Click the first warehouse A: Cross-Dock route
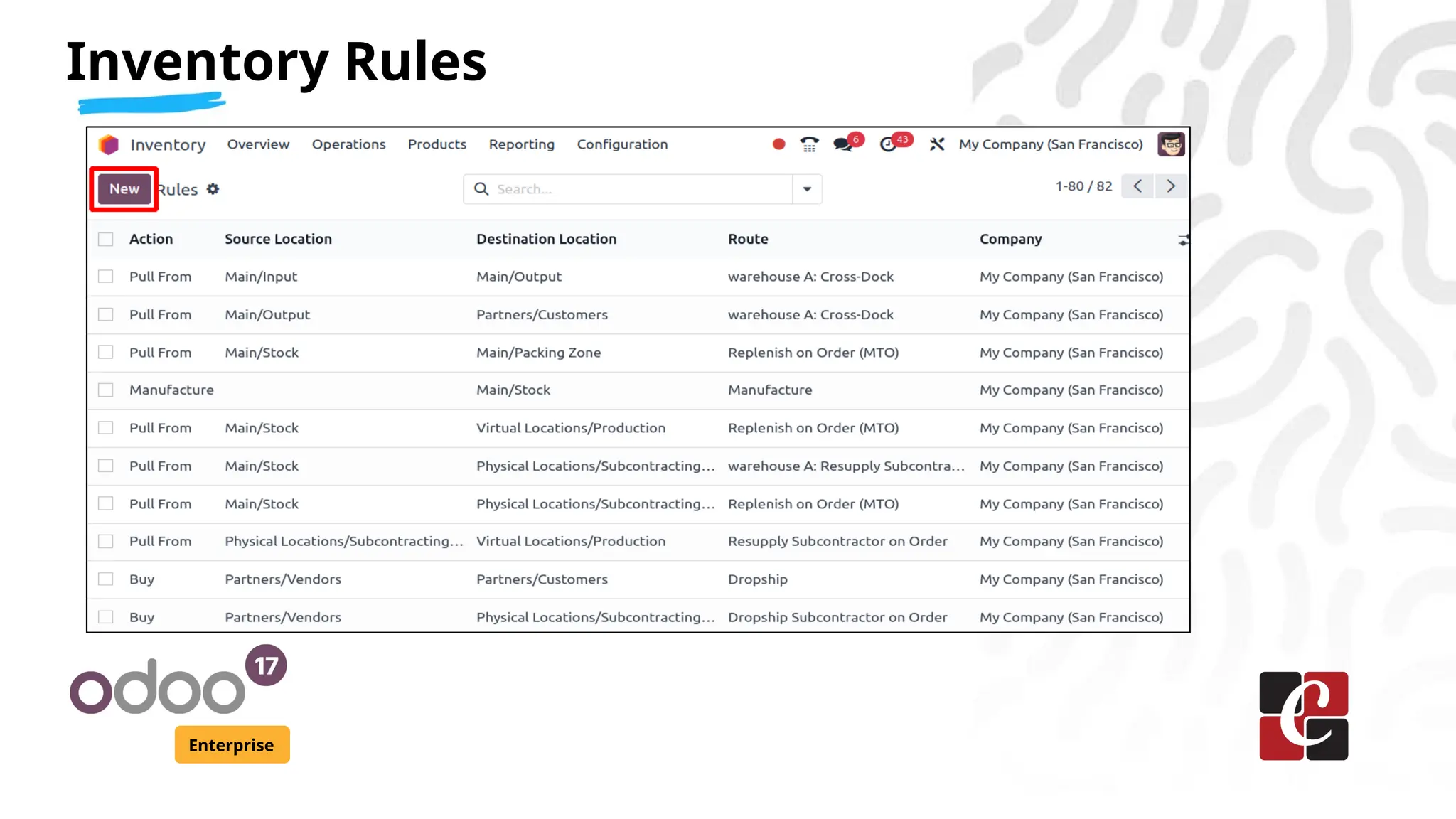The image size is (1456, 819). pyautogui.click(x=810, y=277)
